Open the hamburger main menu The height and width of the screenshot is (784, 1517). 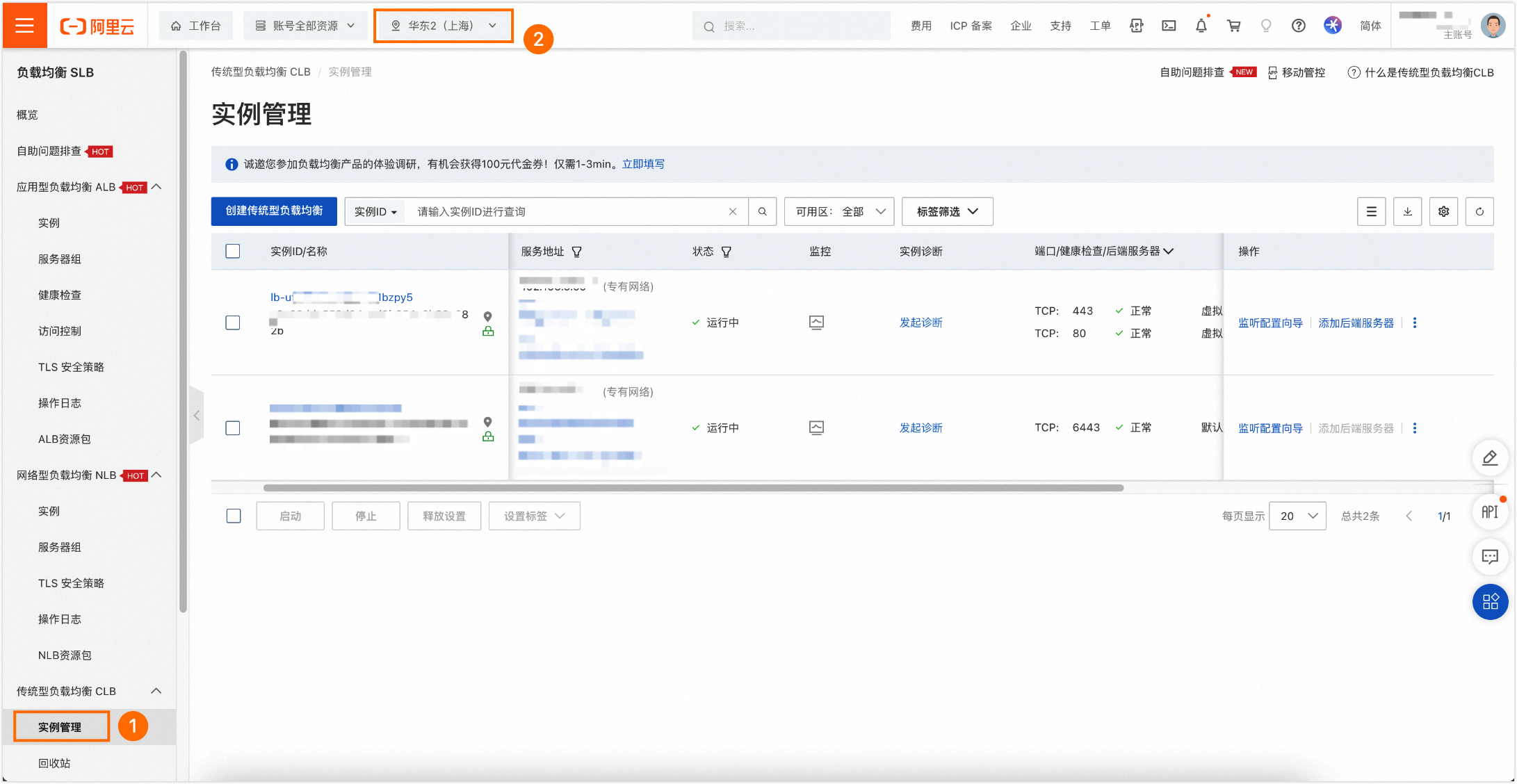pyautogui.click(x=24, y=26)
